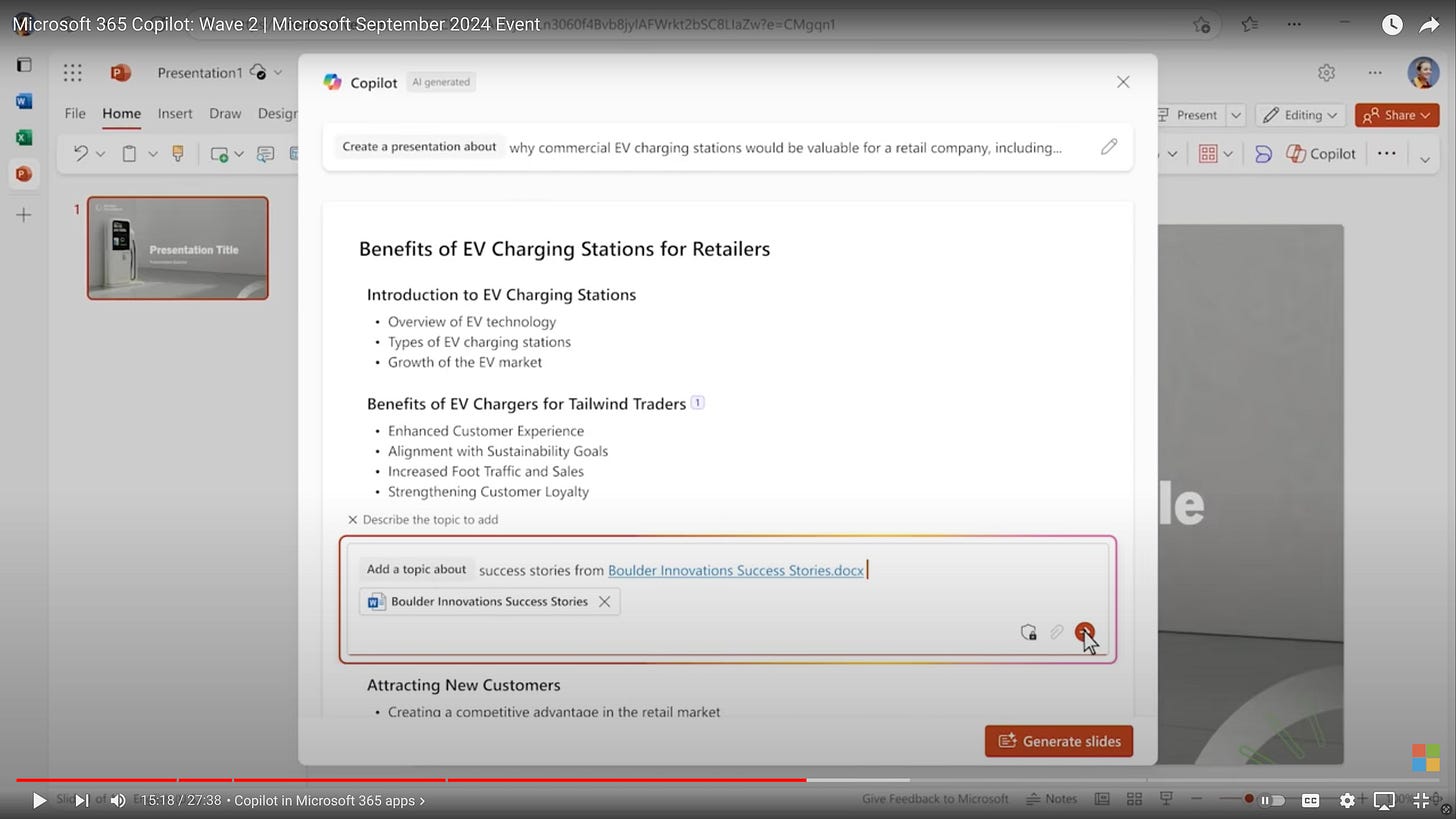This screenshot has height=819, width=1456.
Task: Toggle Notes pane in status bar
Action: click(1052, 799)
